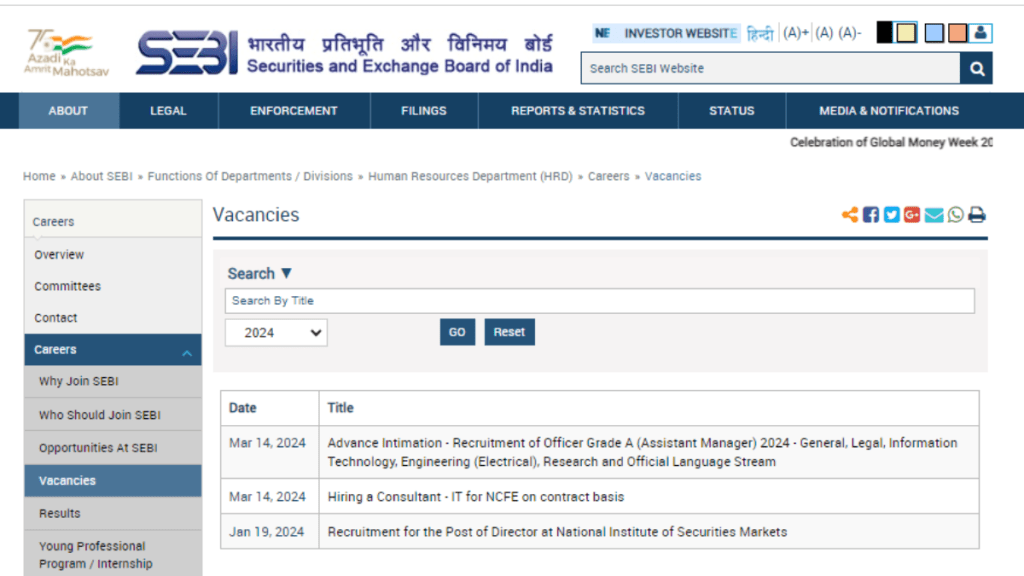This screenshot has height=576, width=1024.
Task: Click the magnifying glass search button
Action: tap(976, 69)
